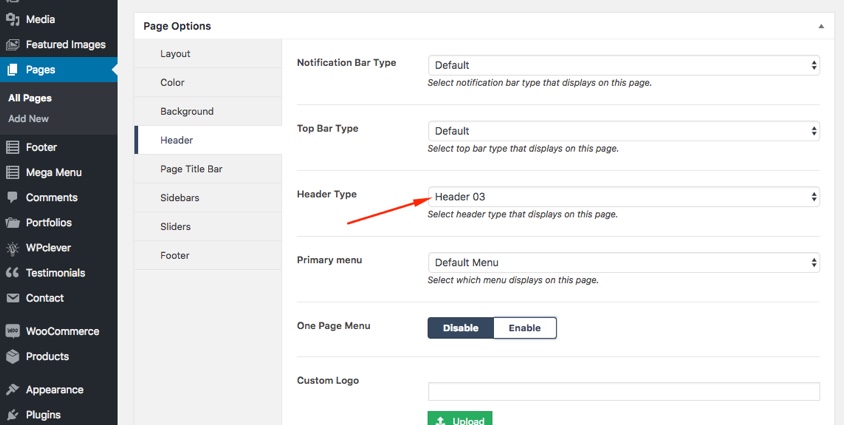
Task: Click the Comments speech bubble icon
Action: (12, 198)
